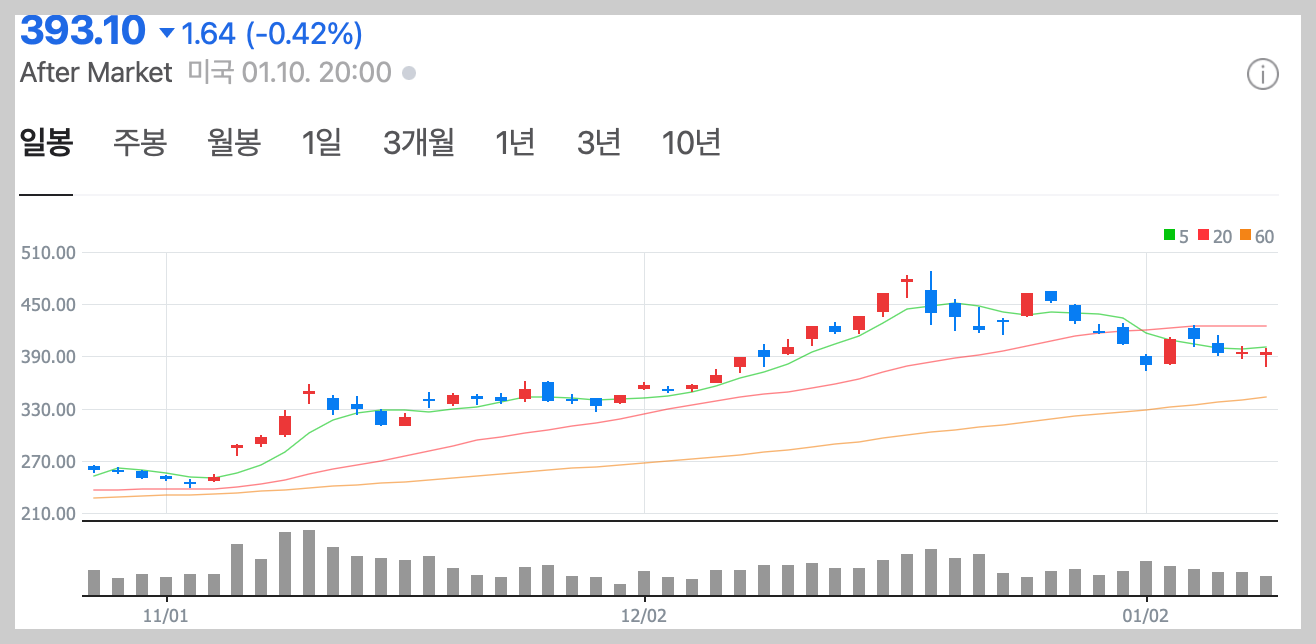The width and height of the screenshot is (1316, 644).
Task: Switch to the 월봉 monthly tab
Action: (x=234, y=143)
